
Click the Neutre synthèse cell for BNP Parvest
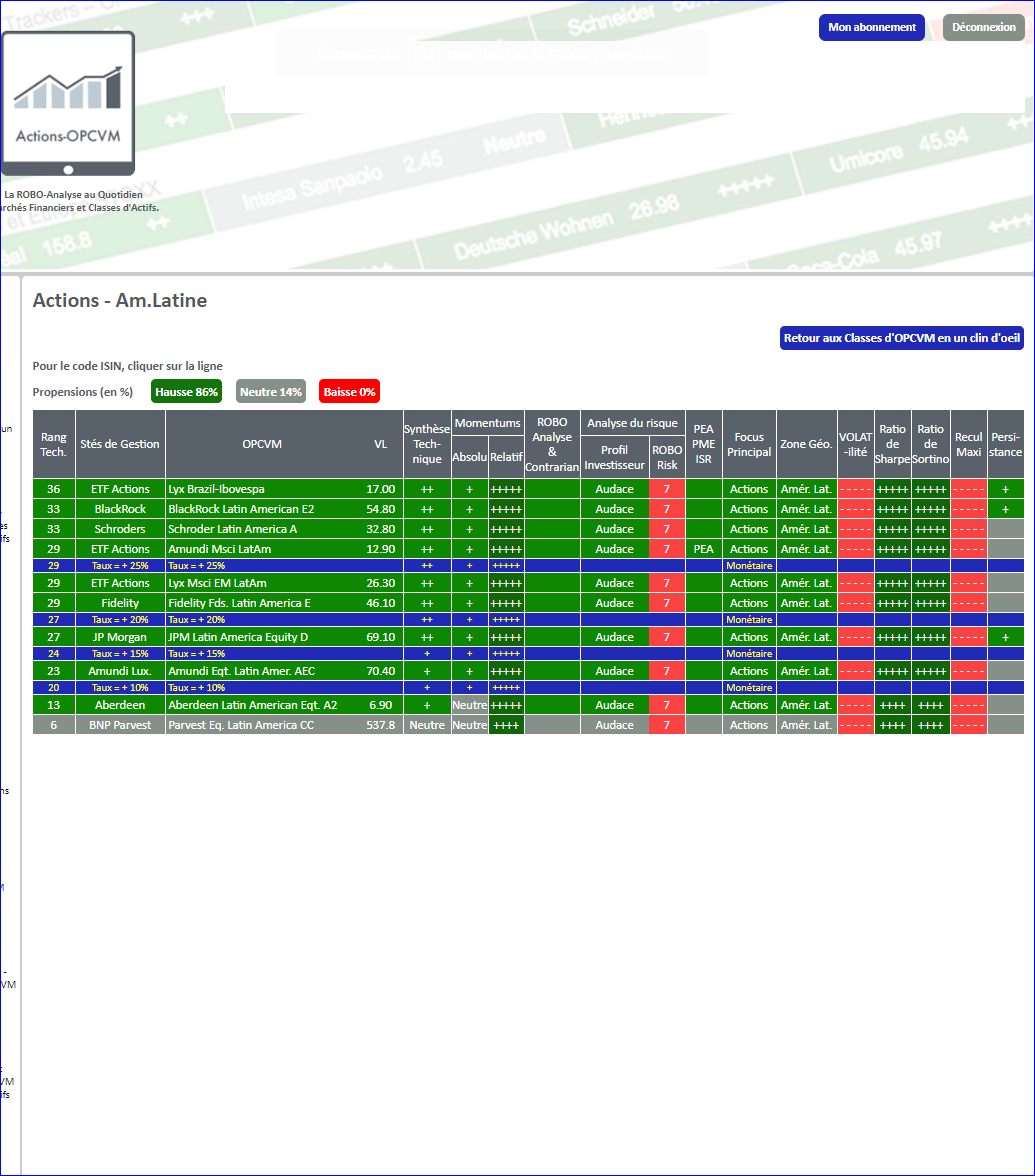[427, 725]
